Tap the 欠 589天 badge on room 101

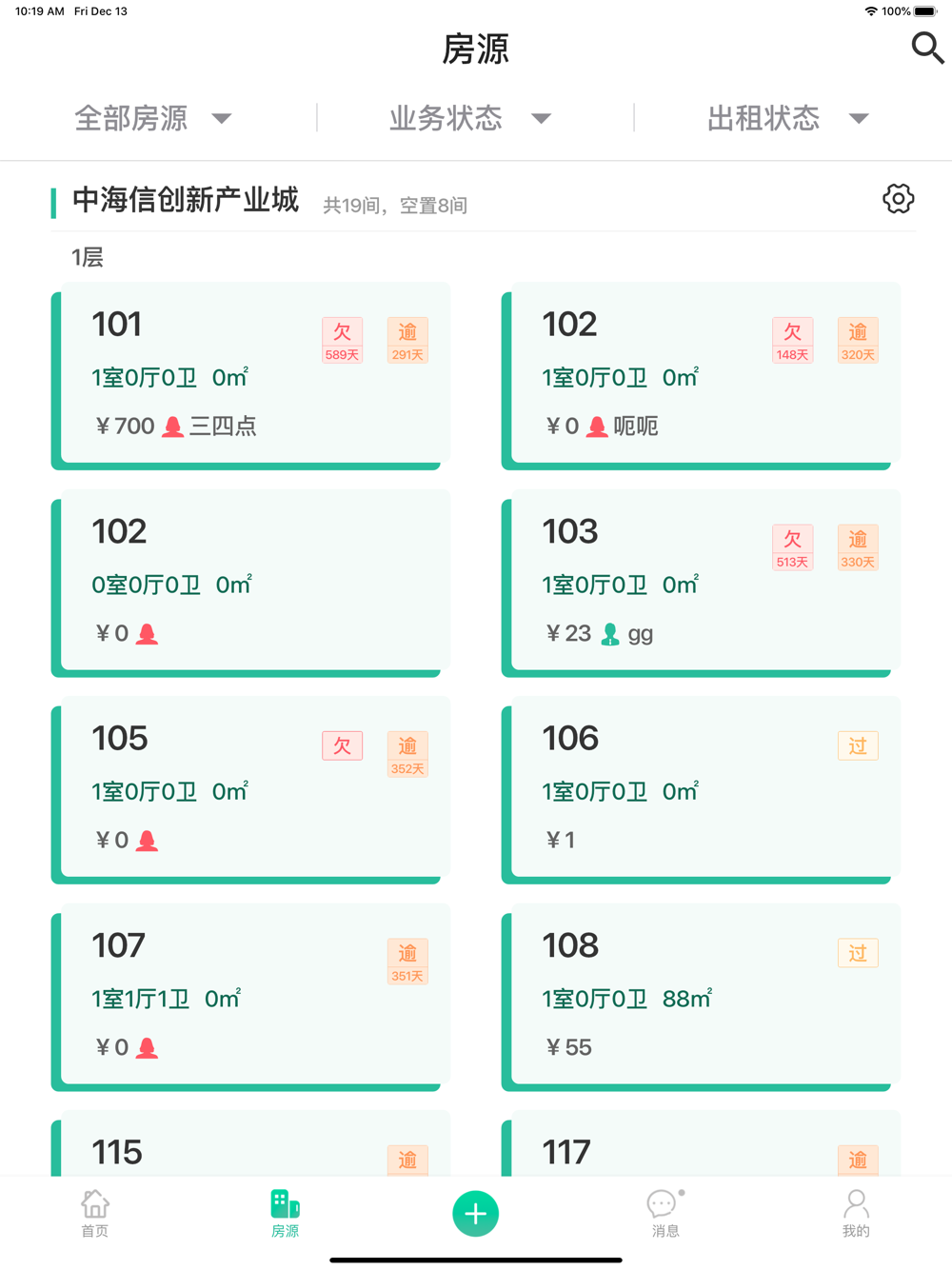tap(342, 340)
